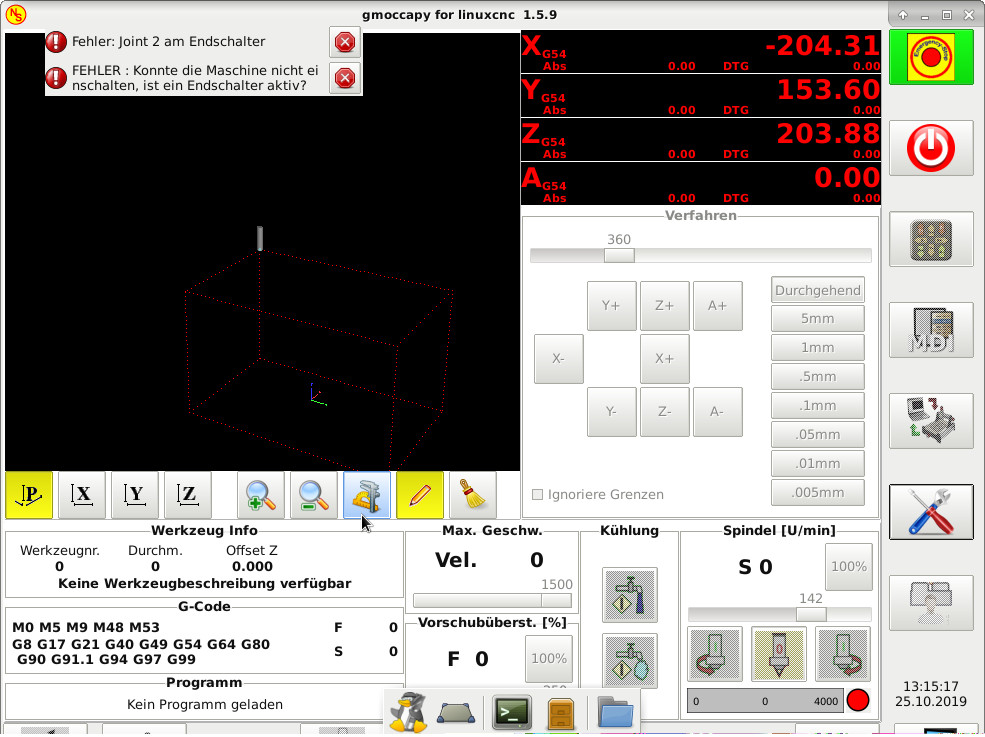The image size is (985, 737).
Task: Select .1mm jog increment
Action: [x=818, y=405]
